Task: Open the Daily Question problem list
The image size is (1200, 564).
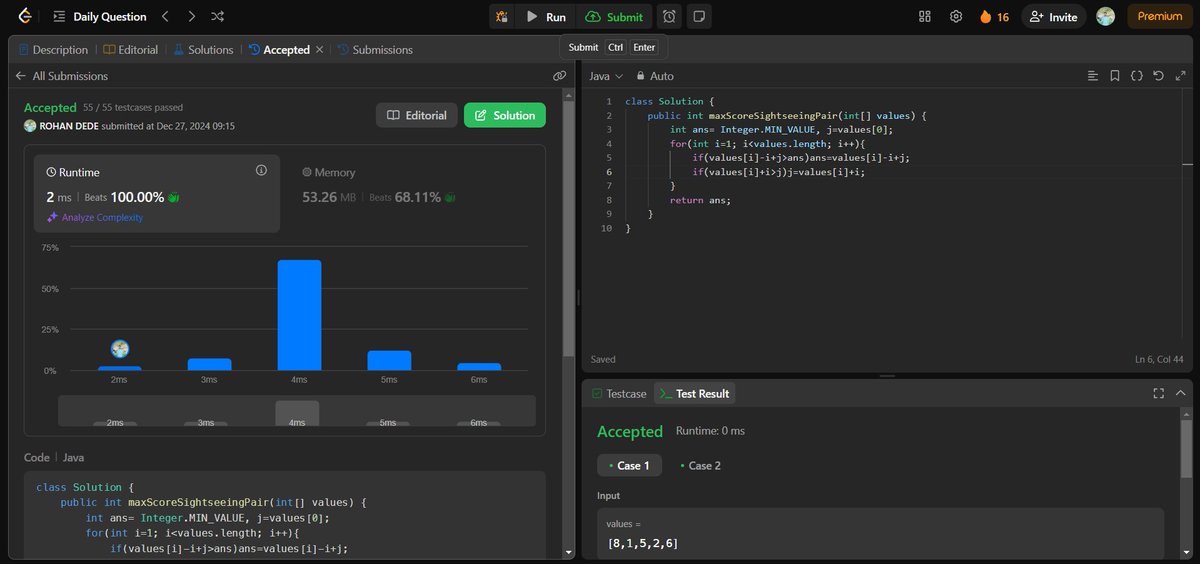Action: point(100,17)
